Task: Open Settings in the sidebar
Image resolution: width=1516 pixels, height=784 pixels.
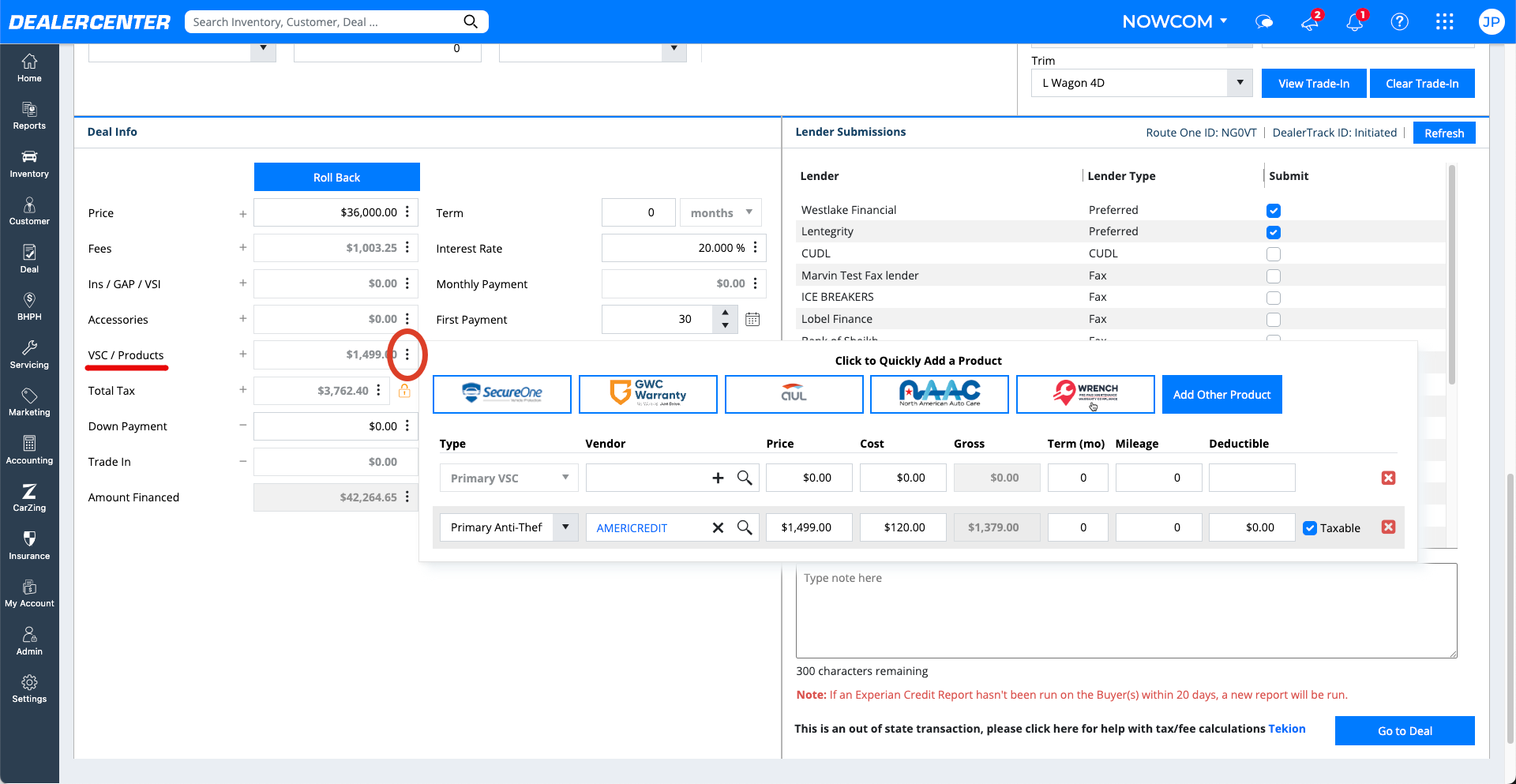Action: 29,689
